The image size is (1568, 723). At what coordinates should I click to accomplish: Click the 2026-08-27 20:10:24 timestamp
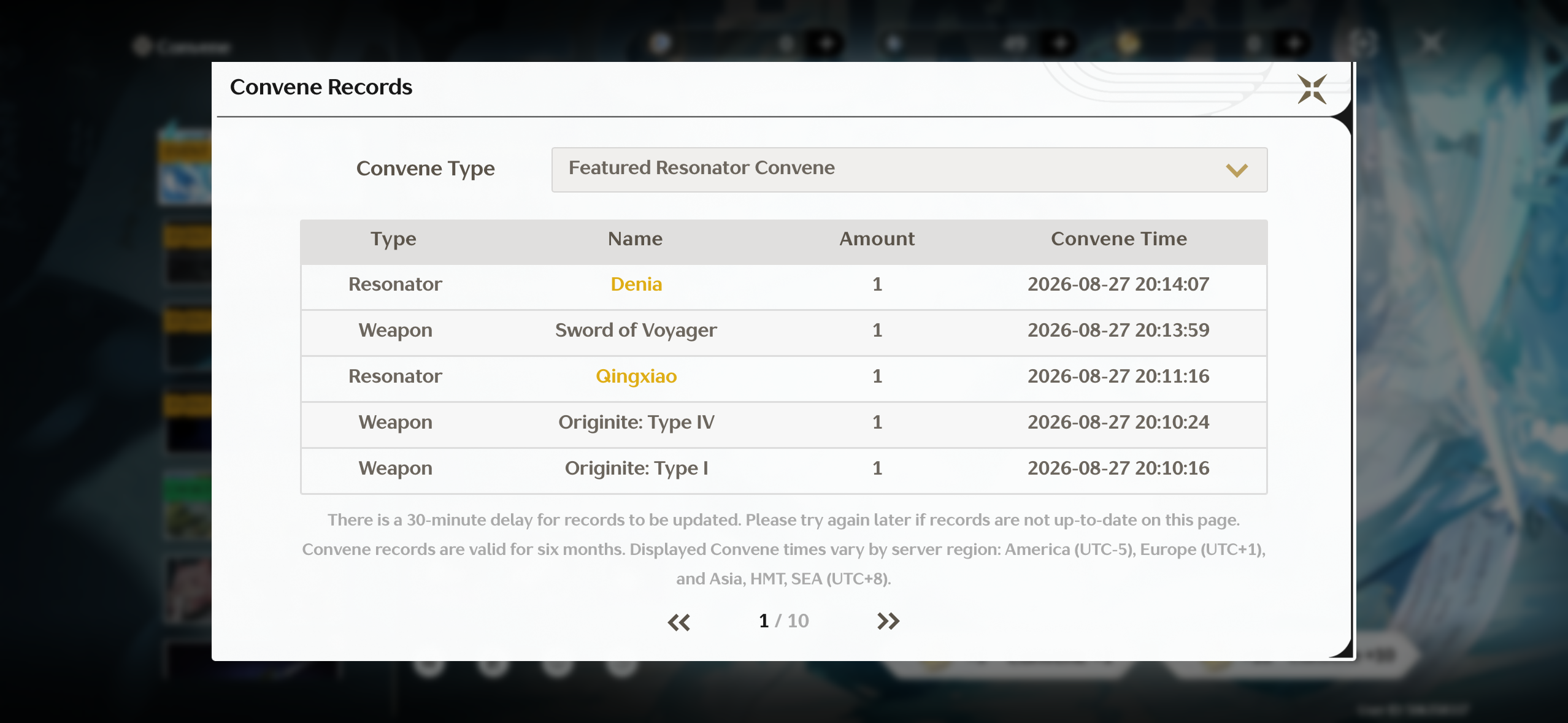[1119, 422]
